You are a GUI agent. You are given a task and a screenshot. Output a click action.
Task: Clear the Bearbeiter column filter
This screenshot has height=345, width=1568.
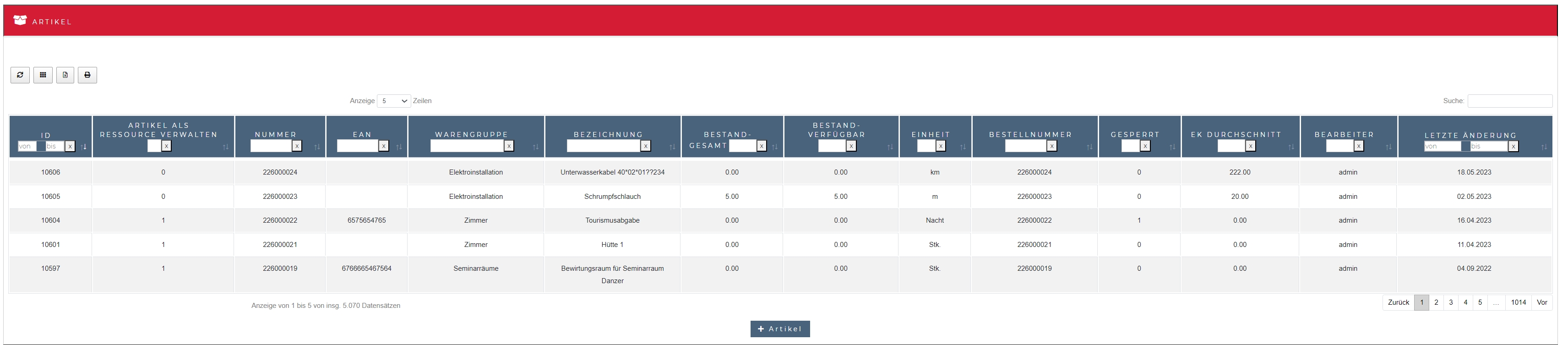pyautogui.click(x=1359, y=146)
